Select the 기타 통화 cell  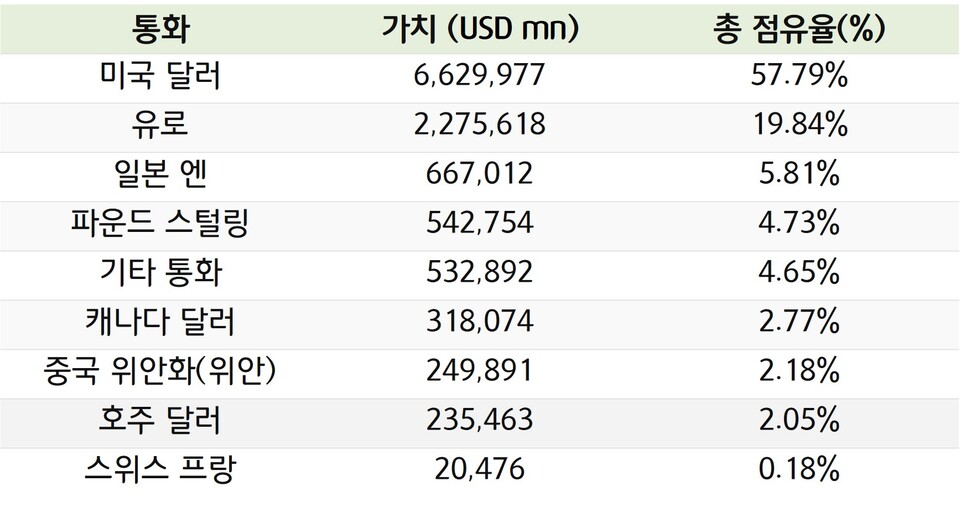[x=160, y=274]
